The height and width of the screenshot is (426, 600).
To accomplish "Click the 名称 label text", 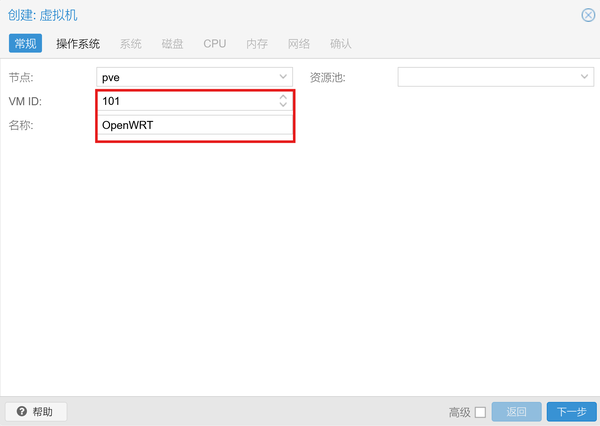I will [21, 125].
